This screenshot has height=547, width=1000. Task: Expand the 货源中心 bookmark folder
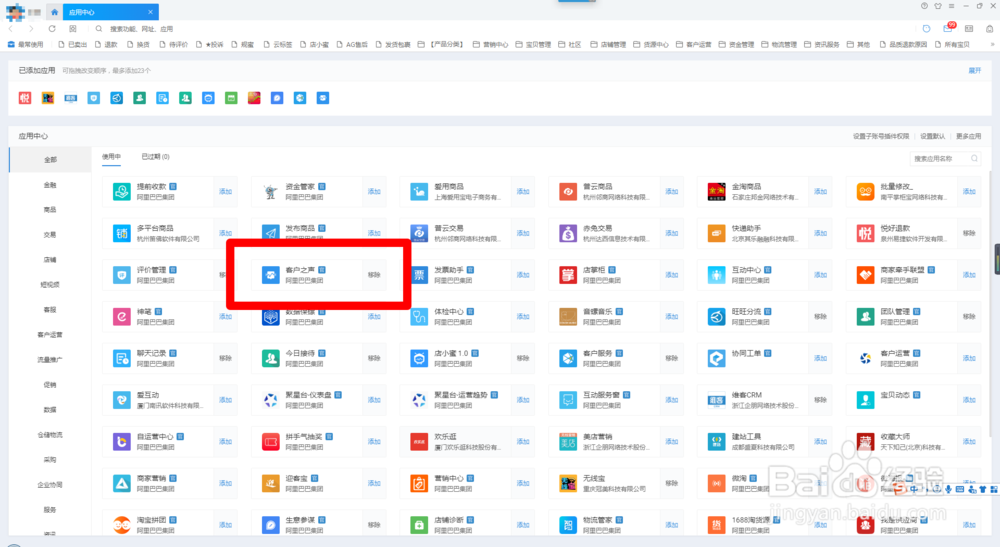coord(651,45)
